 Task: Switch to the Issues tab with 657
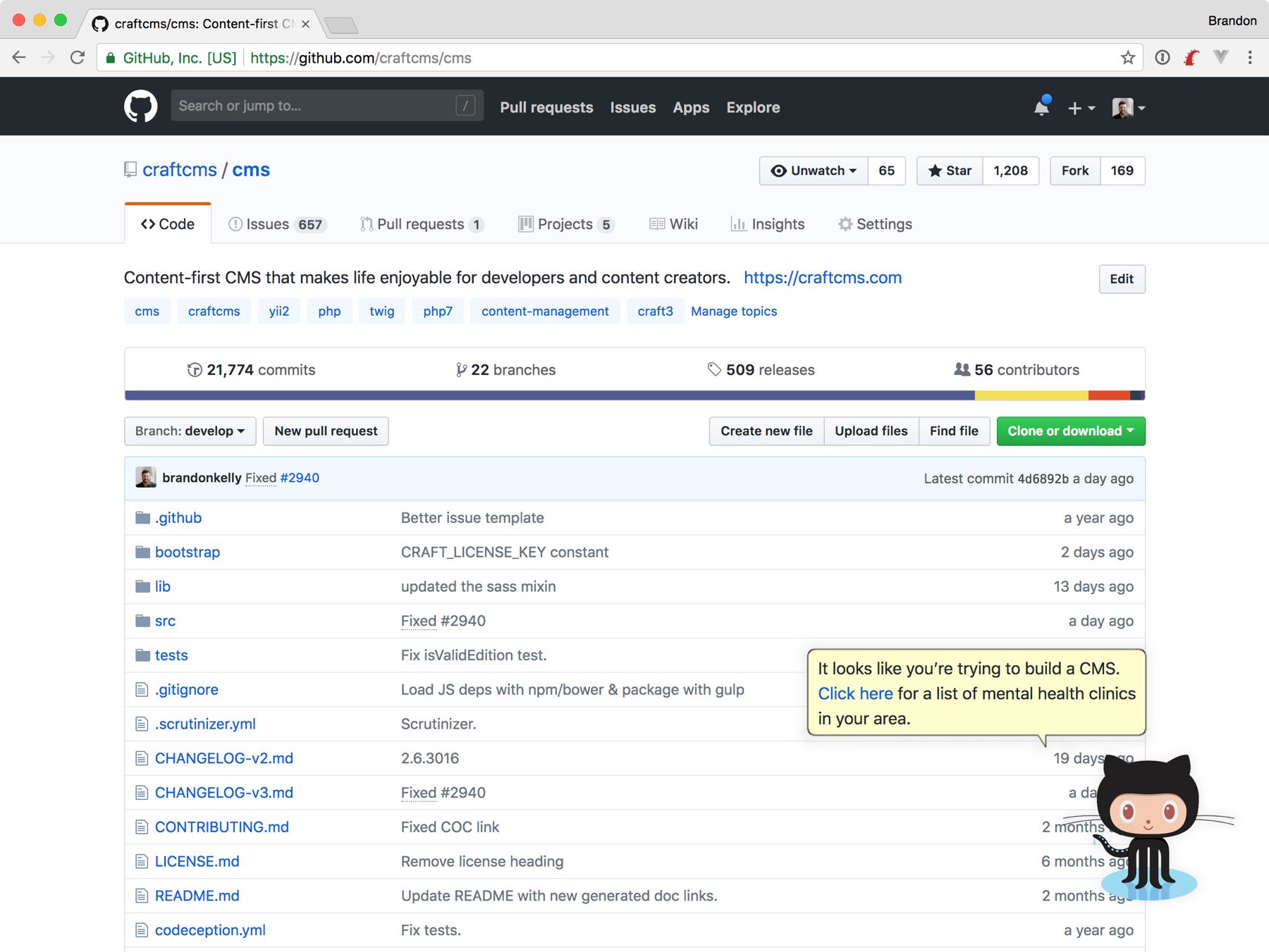tap(276, 224)
